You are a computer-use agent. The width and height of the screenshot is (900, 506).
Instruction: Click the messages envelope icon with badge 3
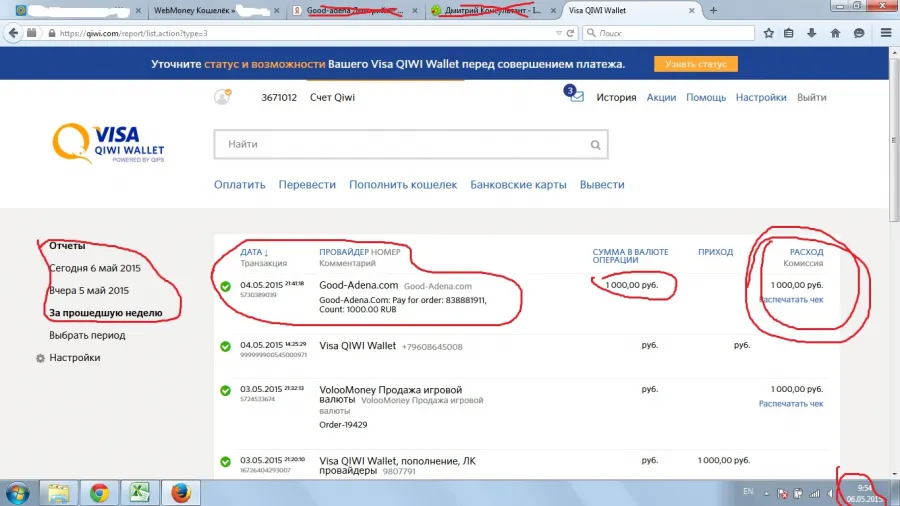tap(576, 95)
